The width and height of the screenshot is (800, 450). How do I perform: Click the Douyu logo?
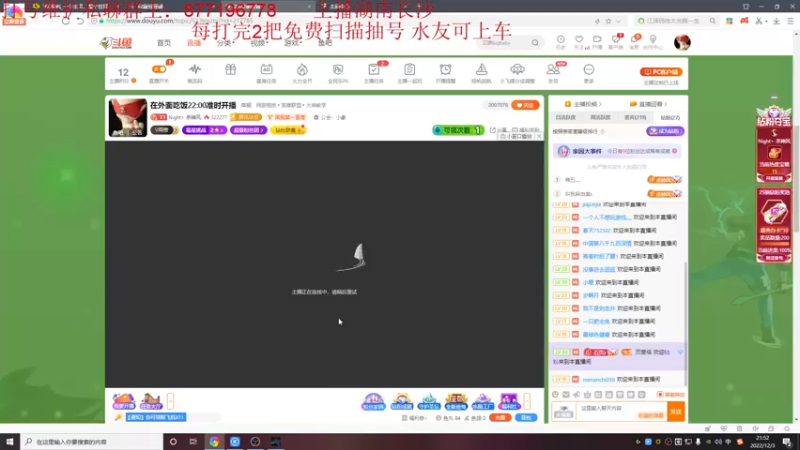click(x=116, y=43)
